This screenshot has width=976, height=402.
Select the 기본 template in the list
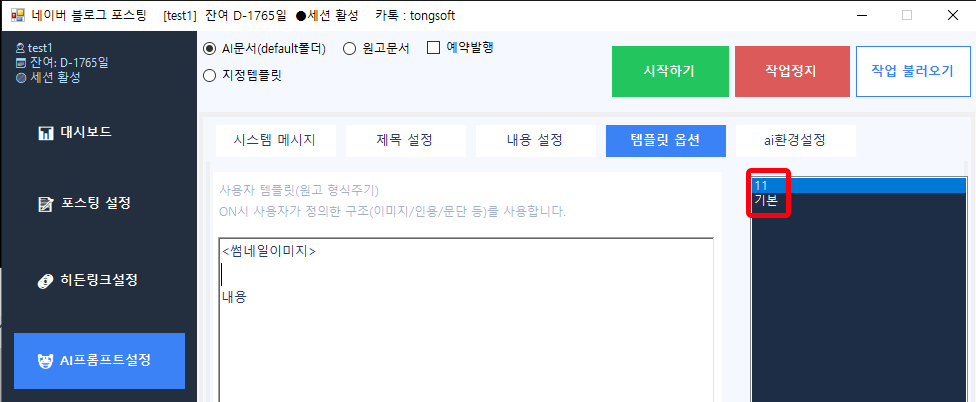point(766,201)
